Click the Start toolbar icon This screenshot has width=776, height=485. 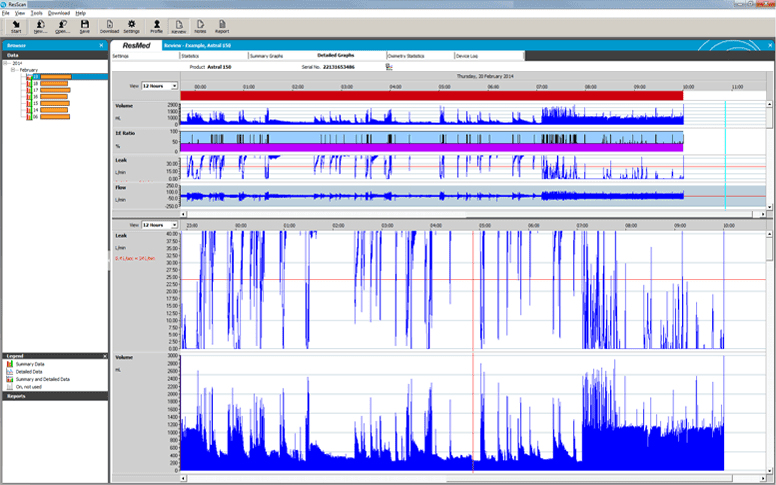click(x=16, y=26)
